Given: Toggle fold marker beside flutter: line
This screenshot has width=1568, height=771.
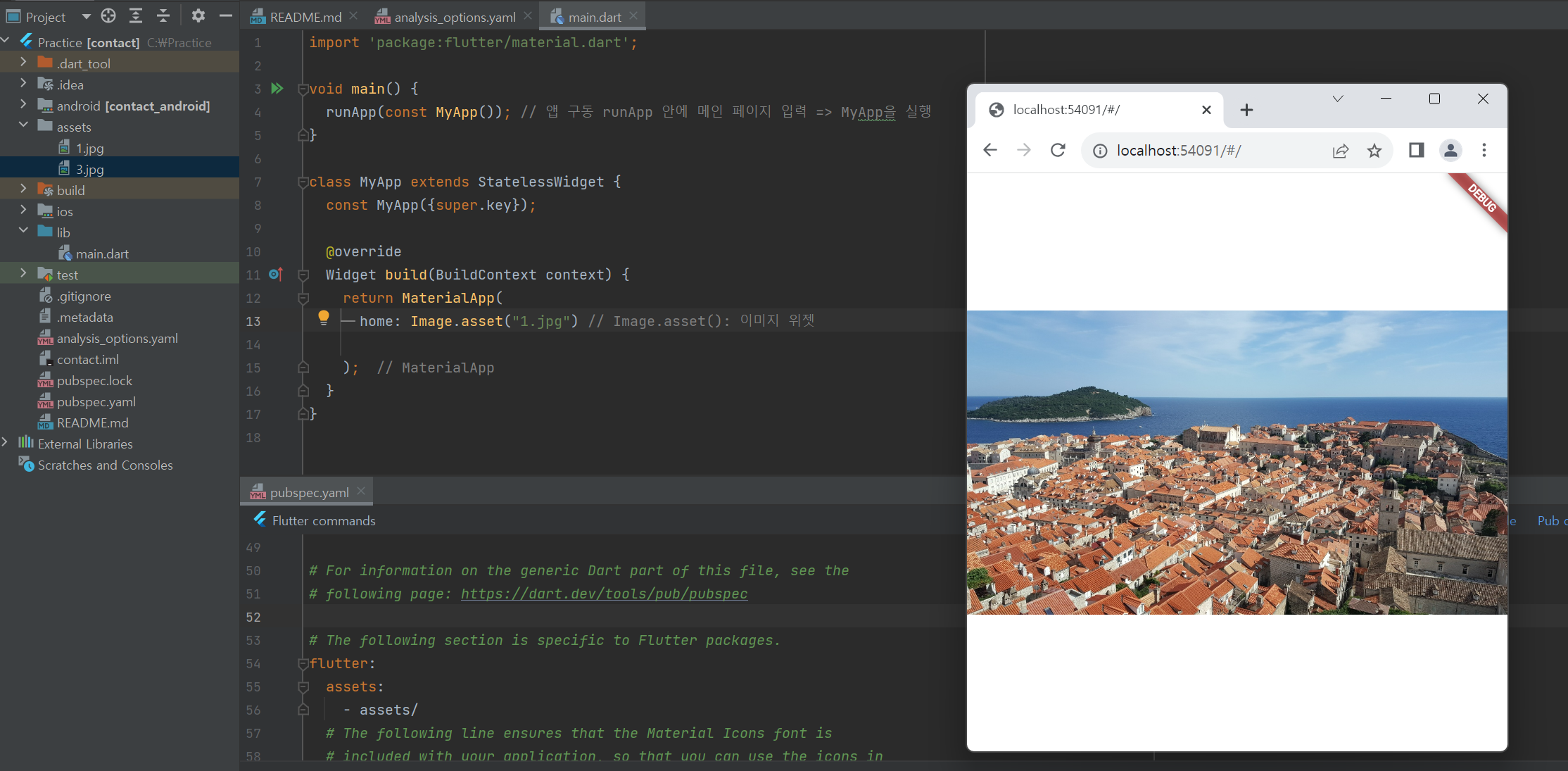Looking at the screenshot, I should tap(303, 663).
